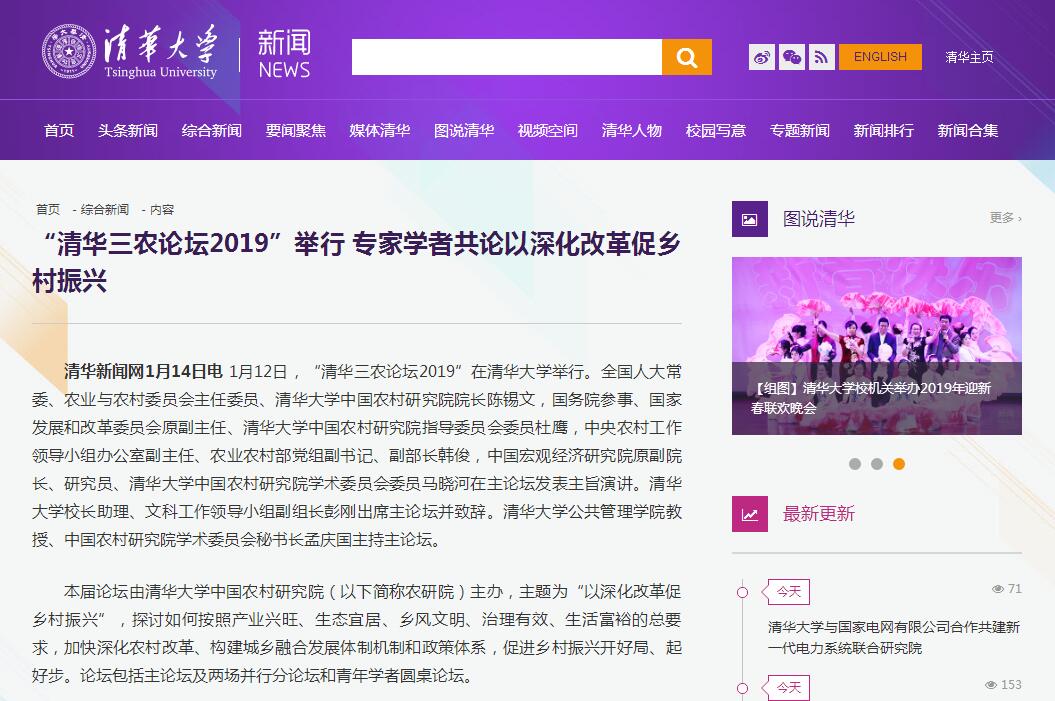Image resolution: width=1055 pixels, height=701 pixels.
Task: Switch to the ENGLISH version
Action: pos(880,57)
